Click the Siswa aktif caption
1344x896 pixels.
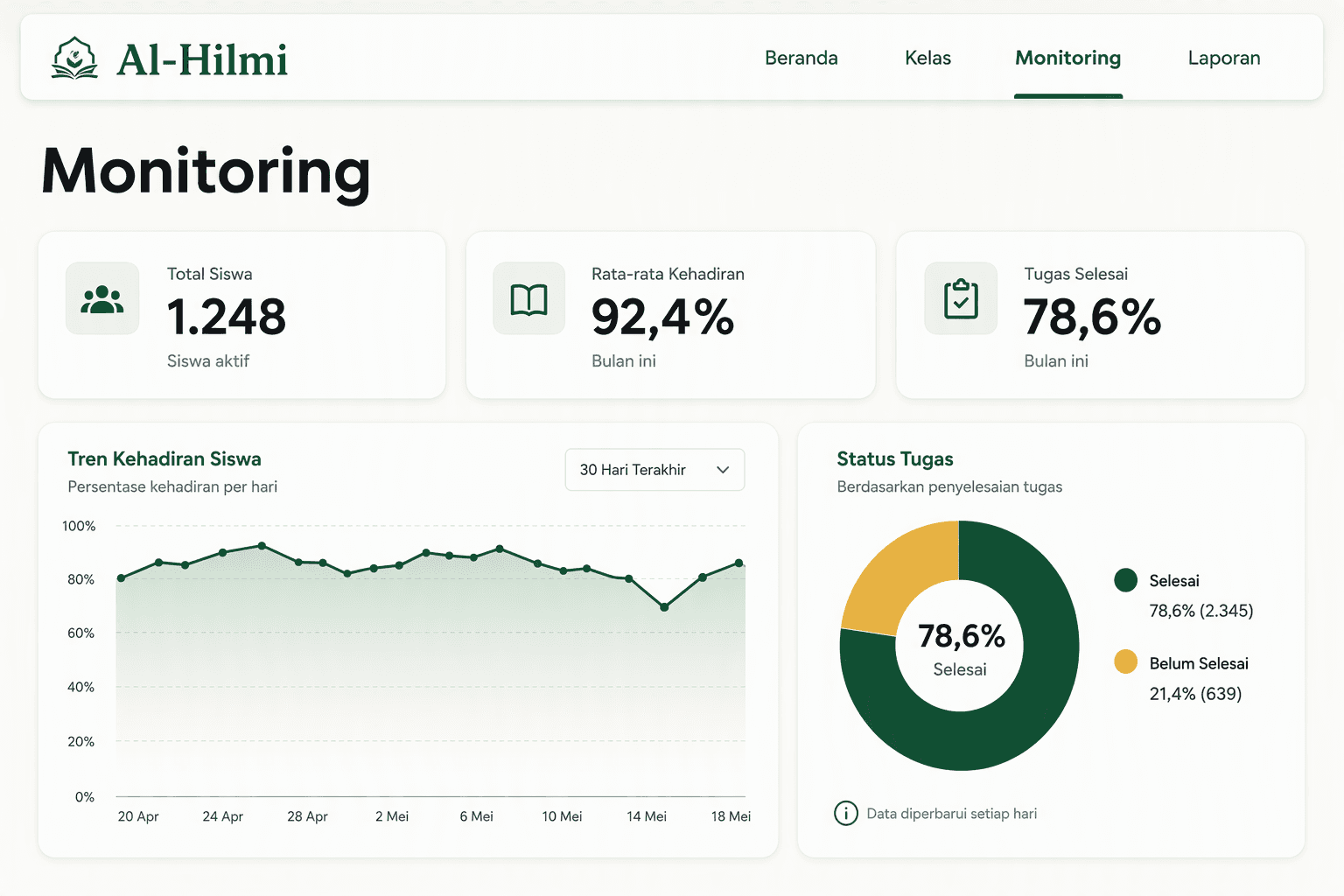(208, 361)
